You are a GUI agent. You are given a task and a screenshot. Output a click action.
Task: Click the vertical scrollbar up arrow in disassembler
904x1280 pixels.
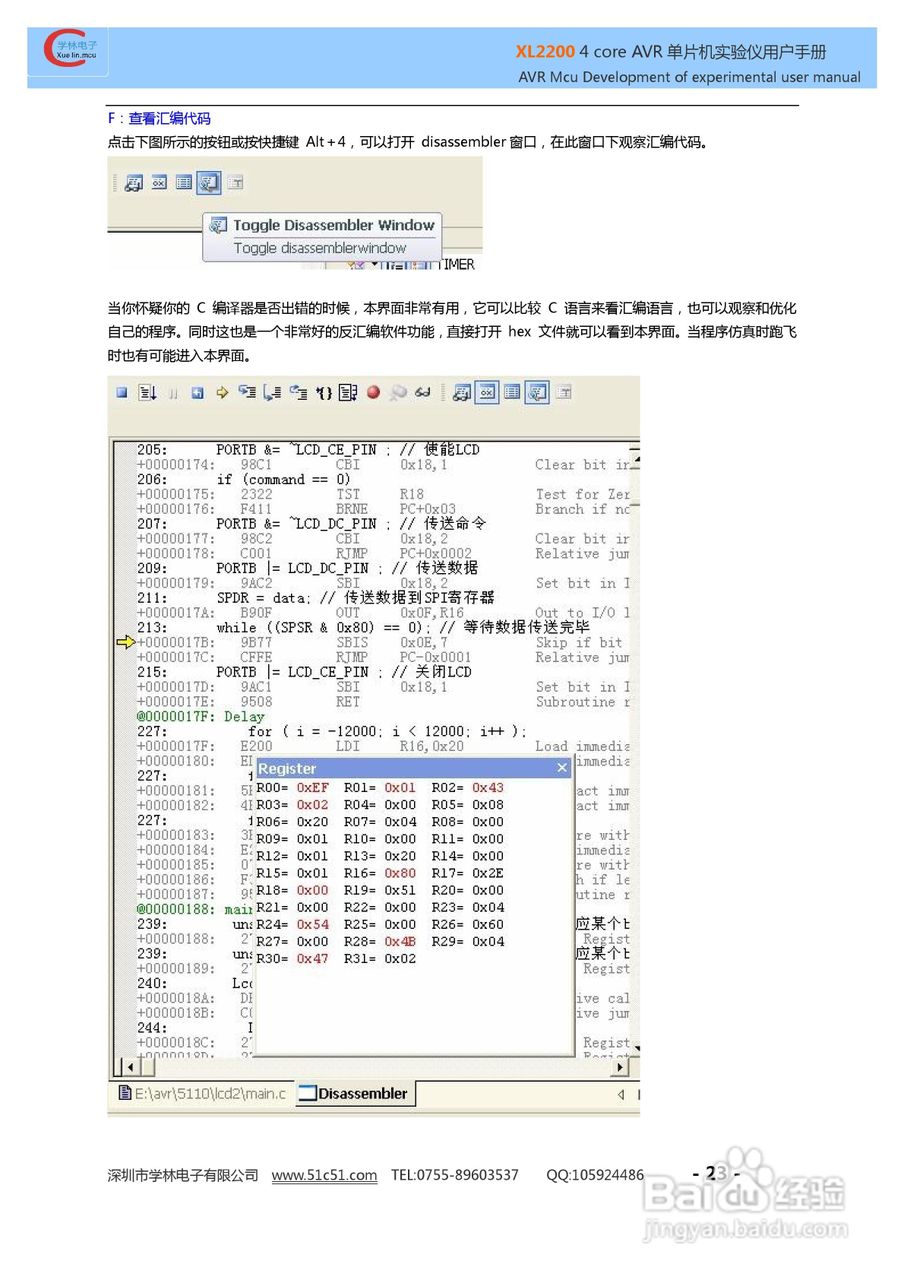(634, 461)
